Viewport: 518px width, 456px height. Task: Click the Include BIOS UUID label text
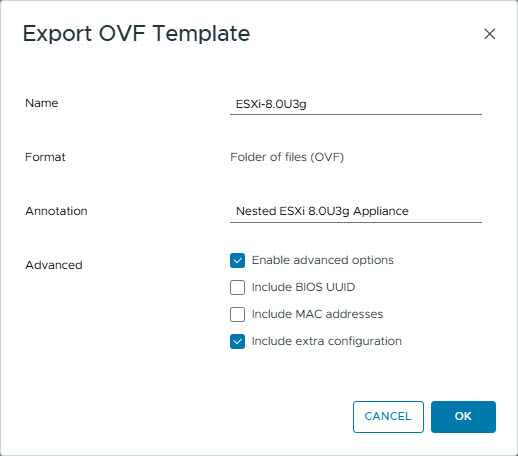[303, 287]
